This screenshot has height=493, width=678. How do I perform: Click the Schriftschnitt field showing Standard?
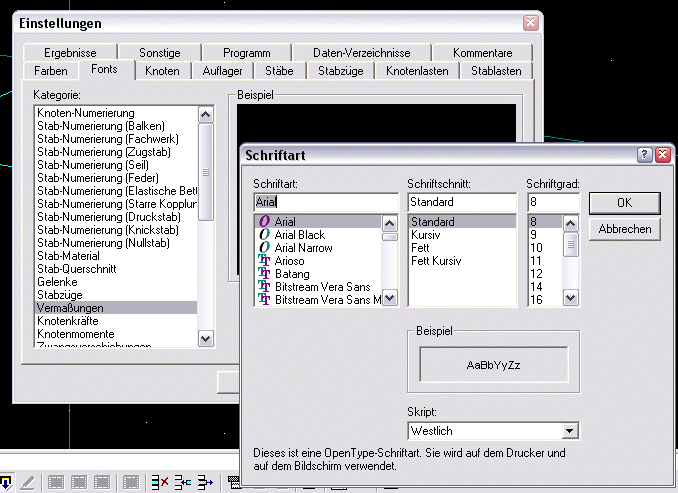point(462,202)
